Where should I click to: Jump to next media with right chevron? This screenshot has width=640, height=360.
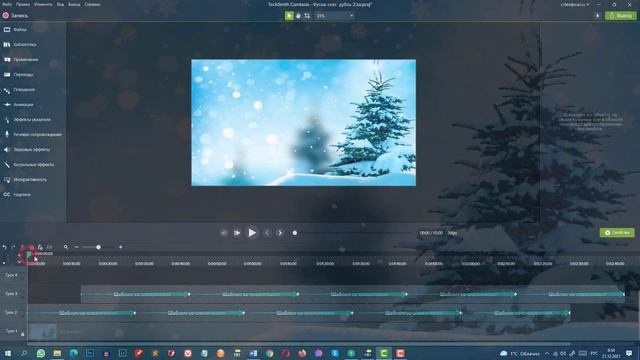[280, 233]
